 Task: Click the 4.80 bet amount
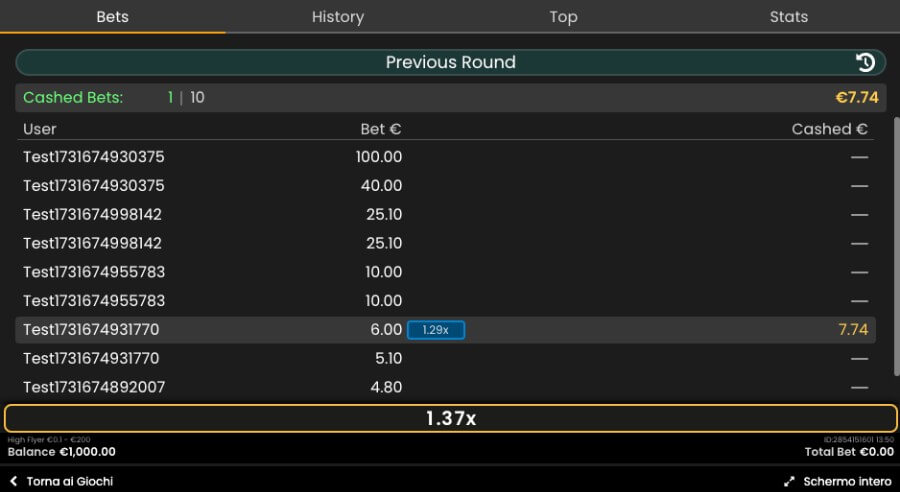386,387
